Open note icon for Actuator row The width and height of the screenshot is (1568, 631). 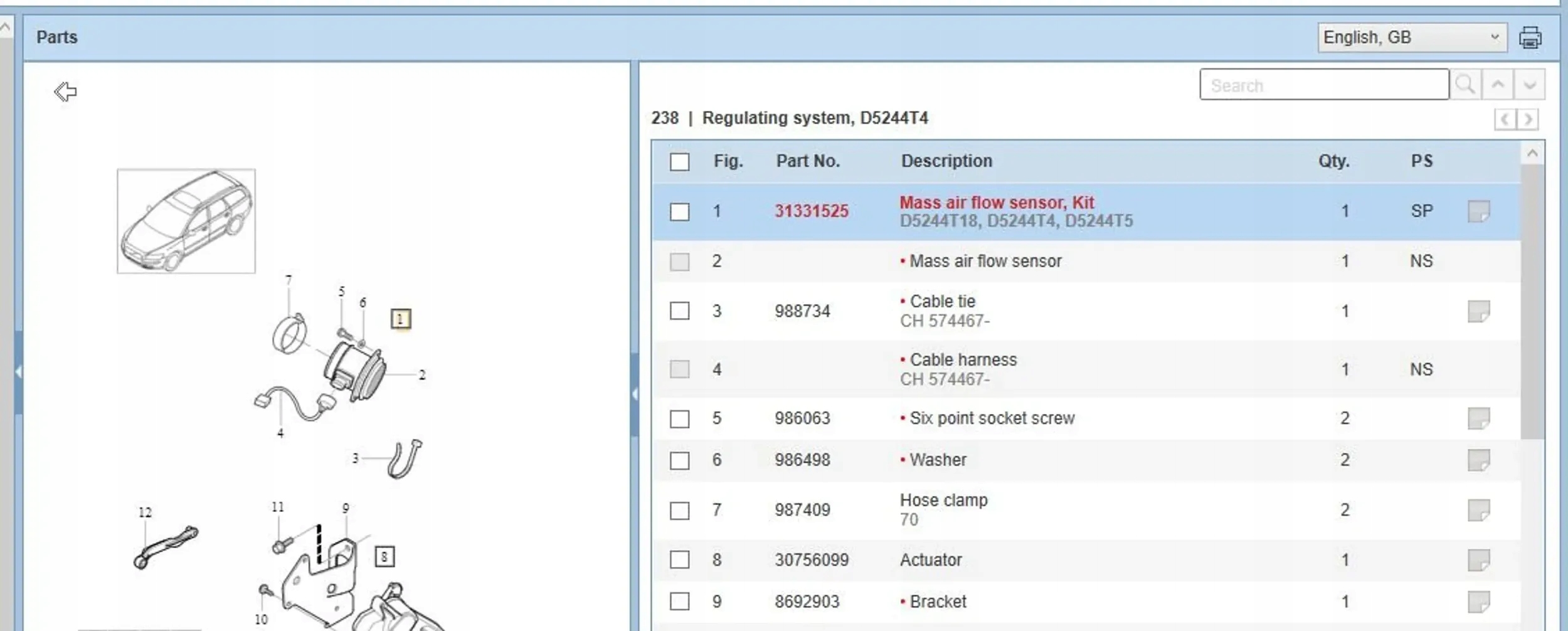pyautogui.click(x=1478, y=560)
